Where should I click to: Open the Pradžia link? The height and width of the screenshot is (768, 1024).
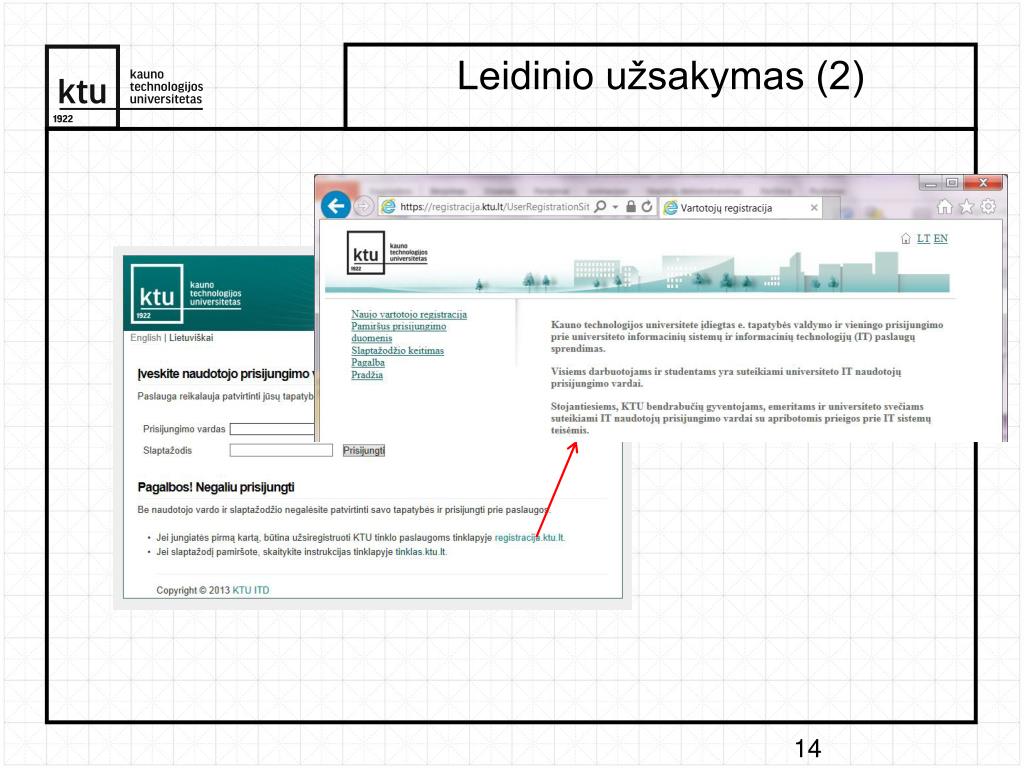click(367, 375)
